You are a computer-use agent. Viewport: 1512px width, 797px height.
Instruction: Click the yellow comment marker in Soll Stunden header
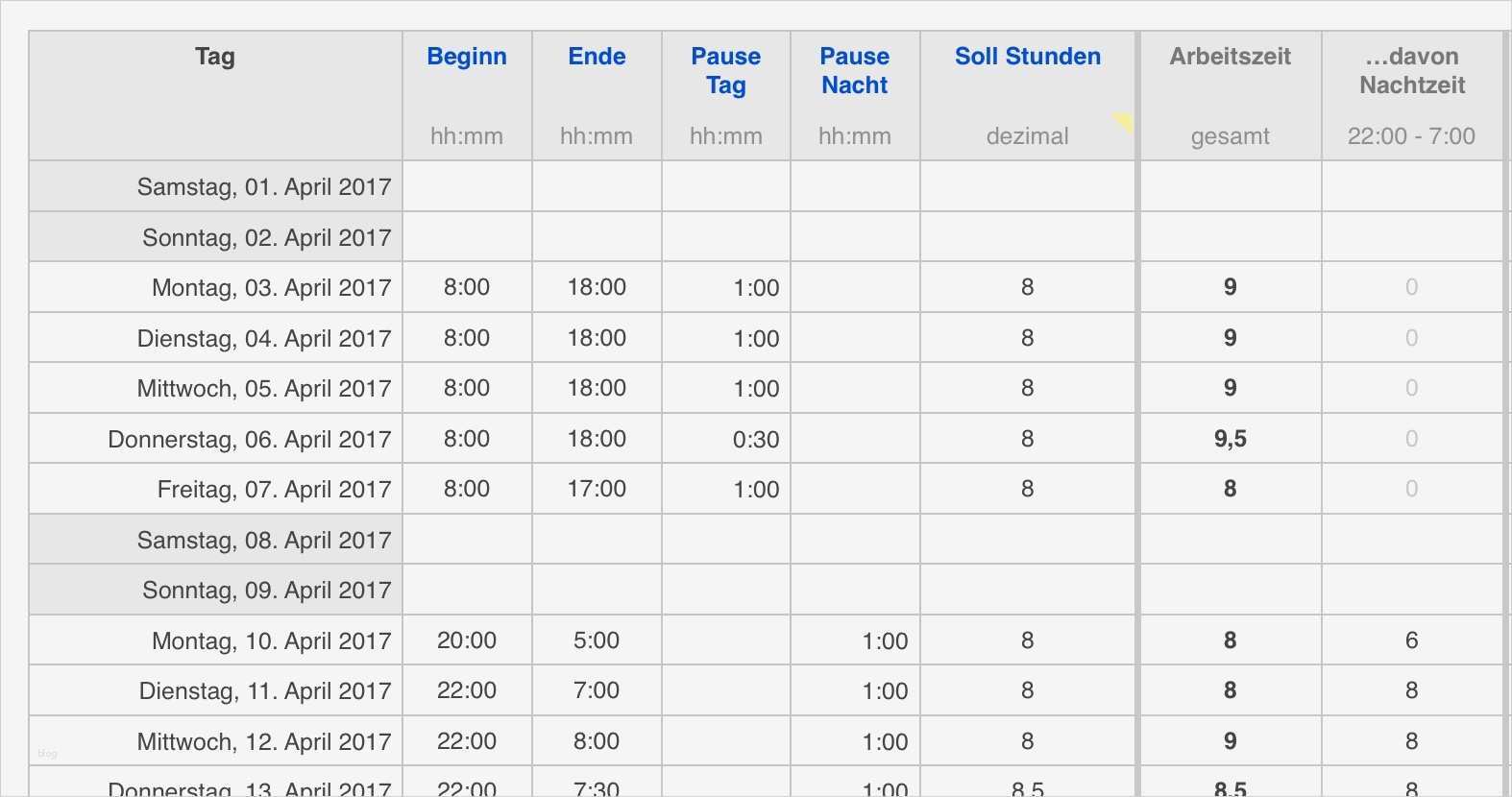[x=1124, y=122]
